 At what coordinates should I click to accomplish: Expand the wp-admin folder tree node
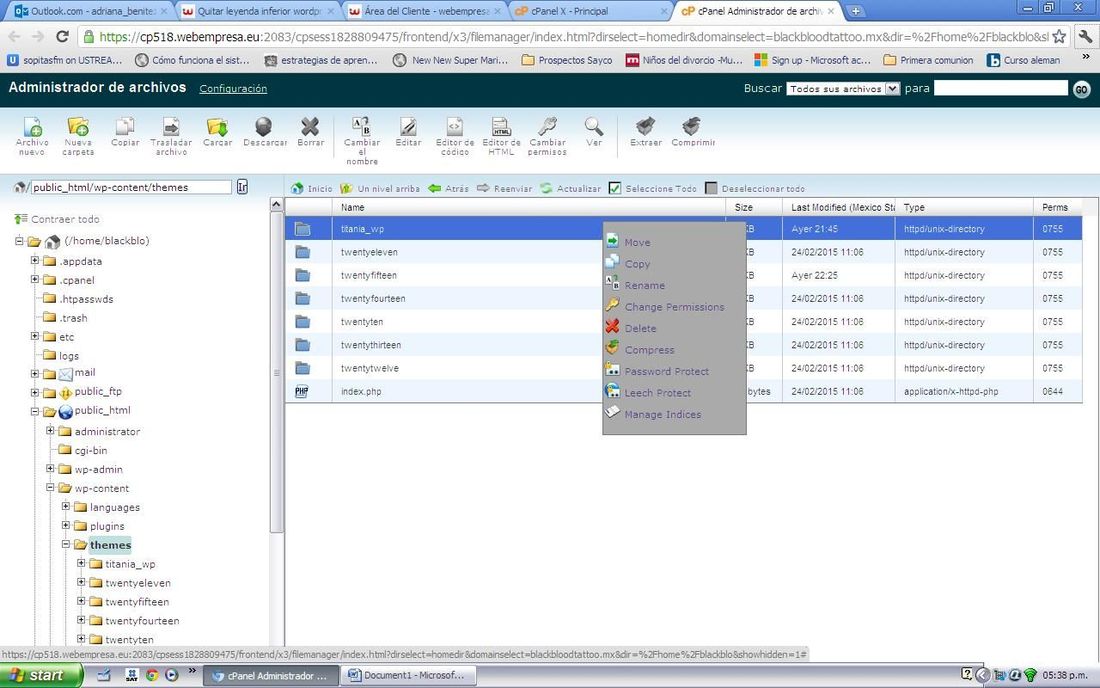pos(50,468)
